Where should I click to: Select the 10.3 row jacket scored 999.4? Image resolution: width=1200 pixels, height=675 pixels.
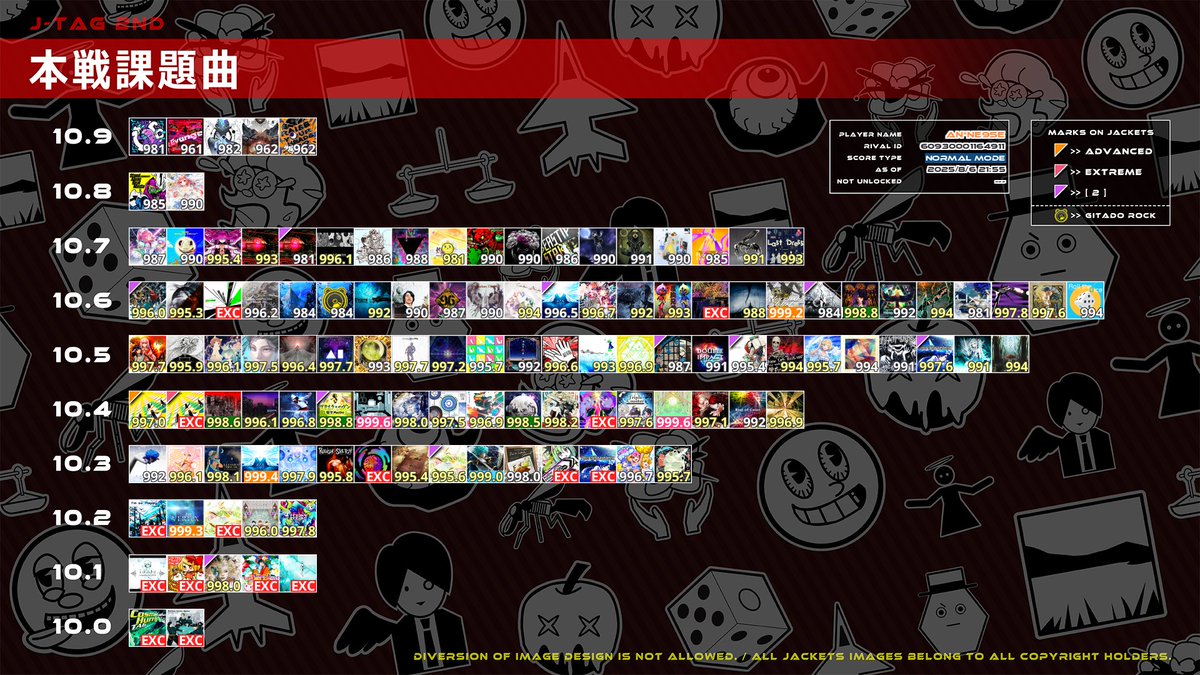tap(261, 464)
